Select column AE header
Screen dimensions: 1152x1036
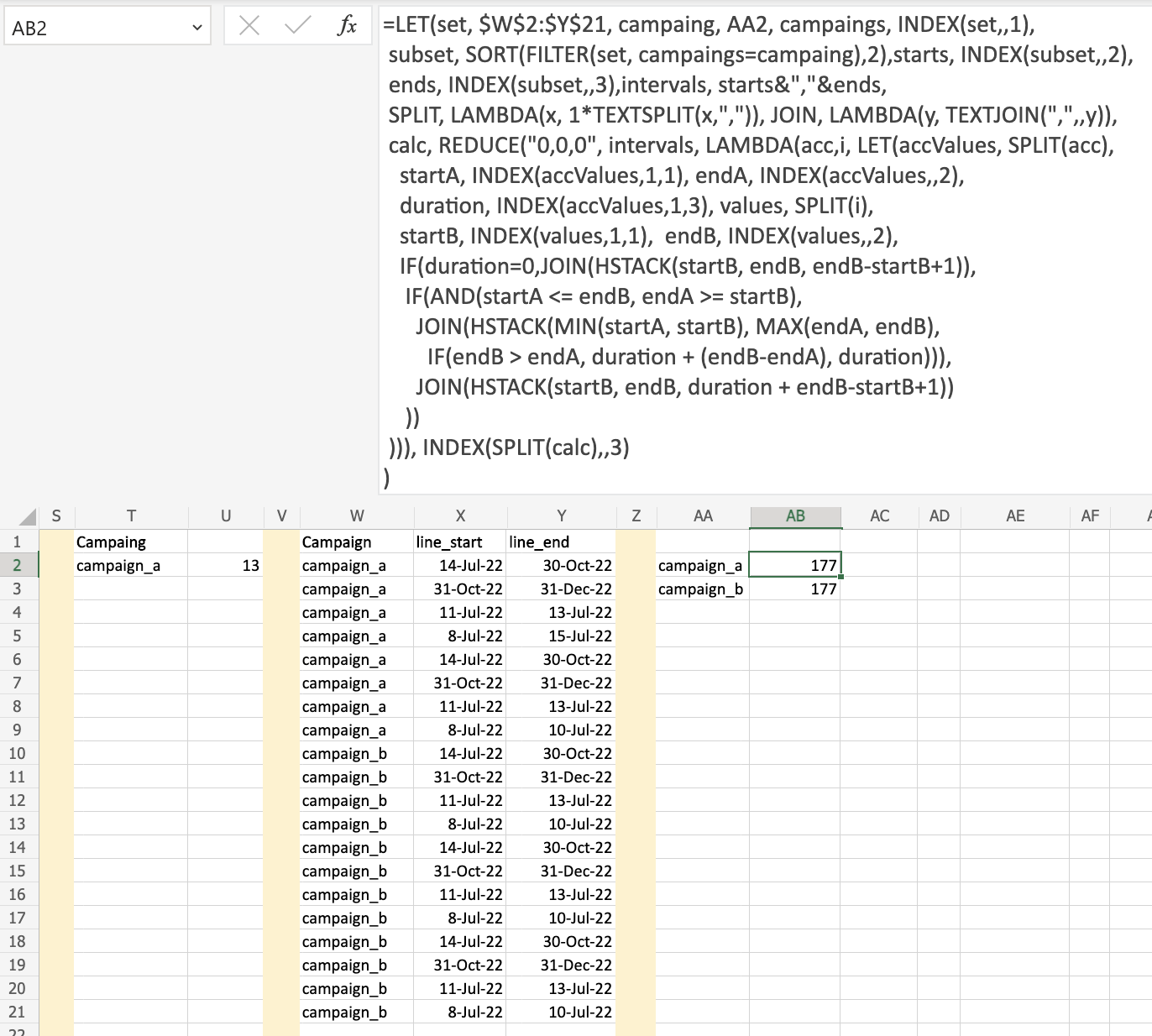1015,516
